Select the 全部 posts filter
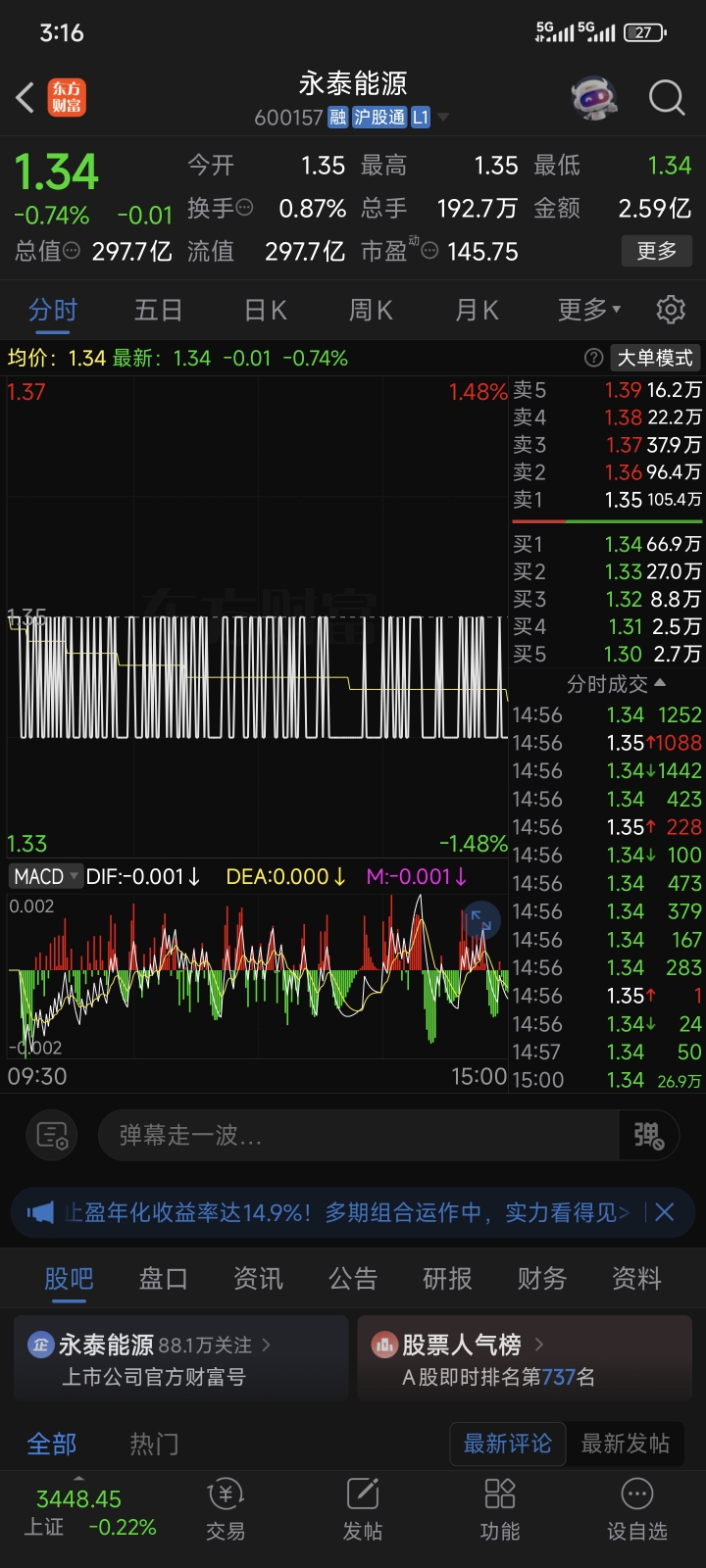706x1568 pixels. [52, 1444]
